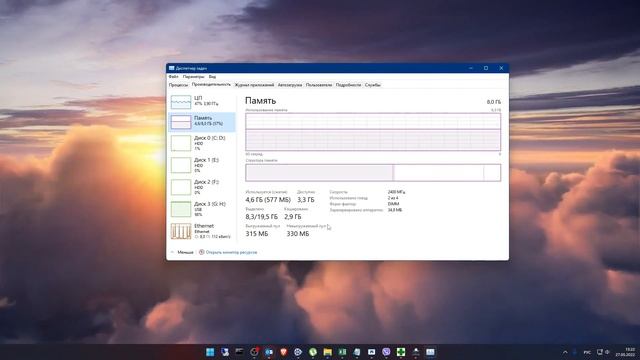This screenshot has height=360, width=640.
Task: Open File Explorer folder icon on taskbar
Action: coord(328,352)
